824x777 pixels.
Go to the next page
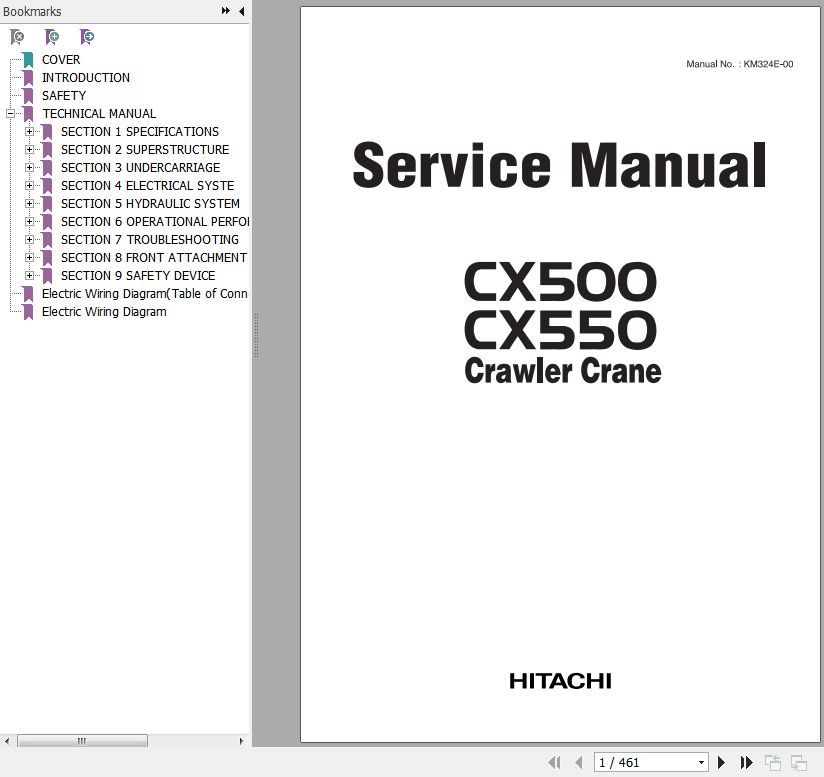point(722,762)
